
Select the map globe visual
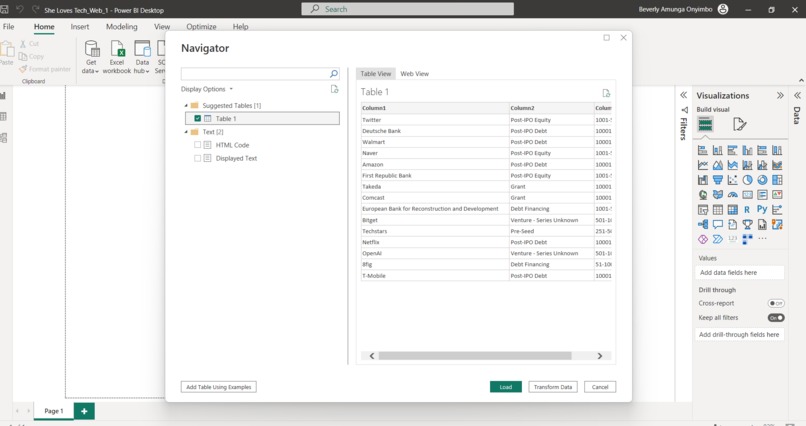[x=703, y=195]
